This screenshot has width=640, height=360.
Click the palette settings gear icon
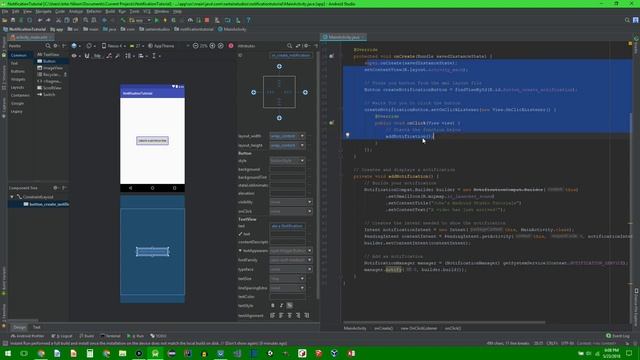56,46
